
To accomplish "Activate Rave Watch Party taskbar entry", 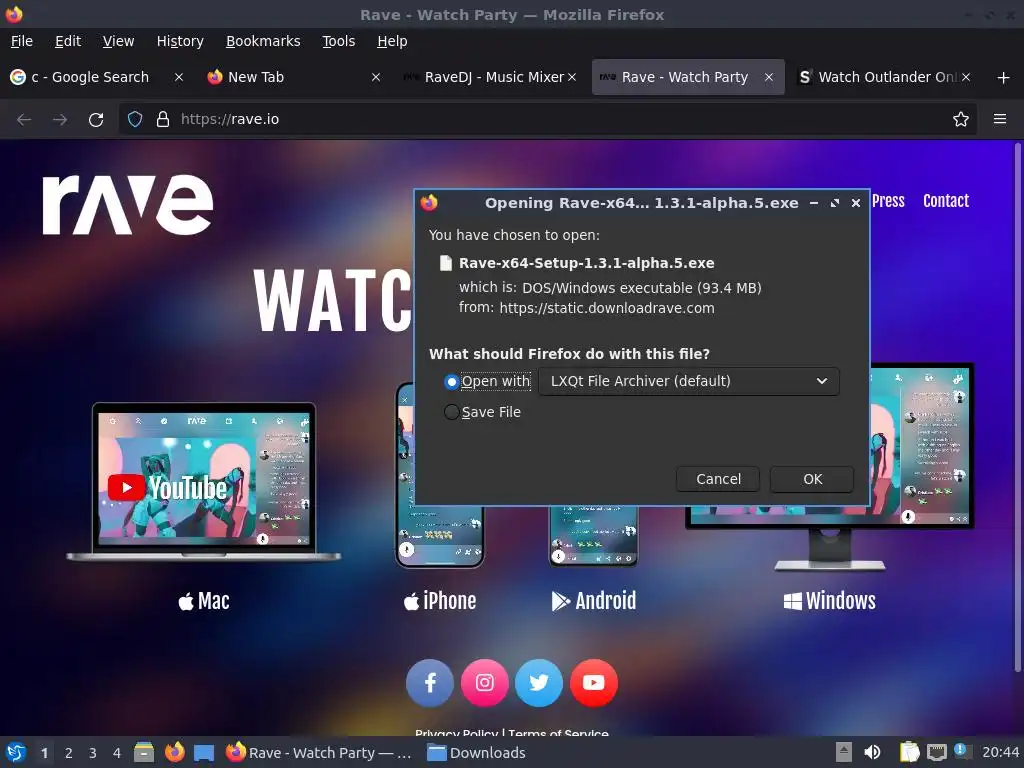I will tap(319, 753).
